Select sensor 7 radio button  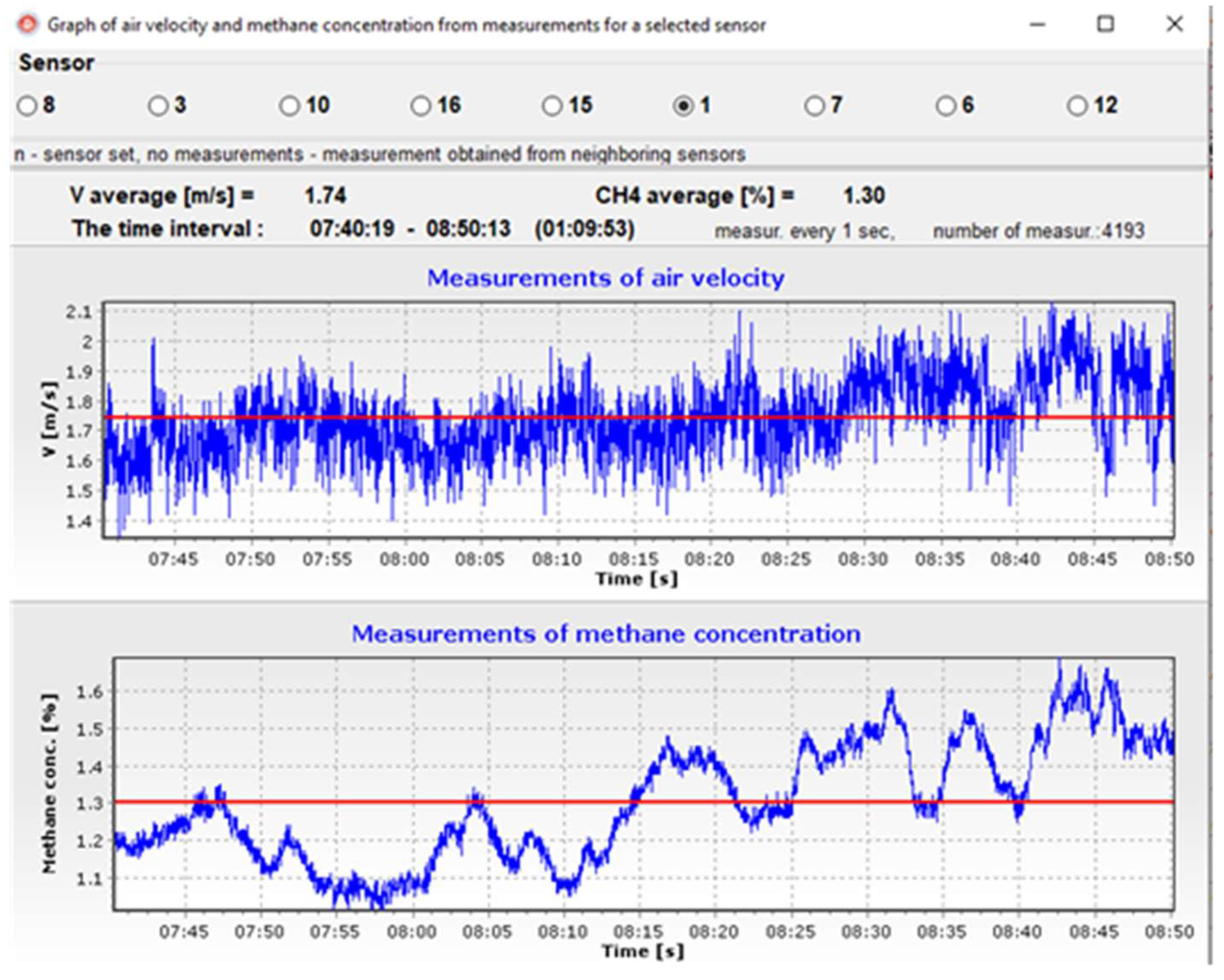[x=814, y=106]
